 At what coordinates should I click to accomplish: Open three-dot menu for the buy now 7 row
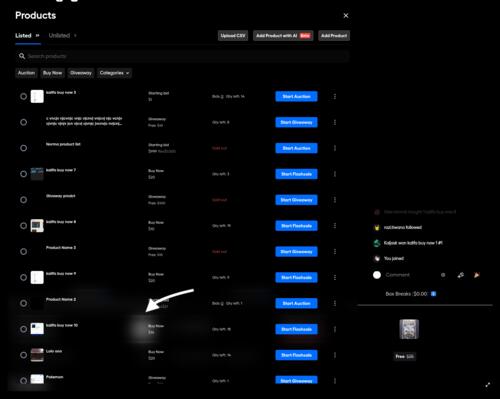pyautogui.click(x=335, y=174)
